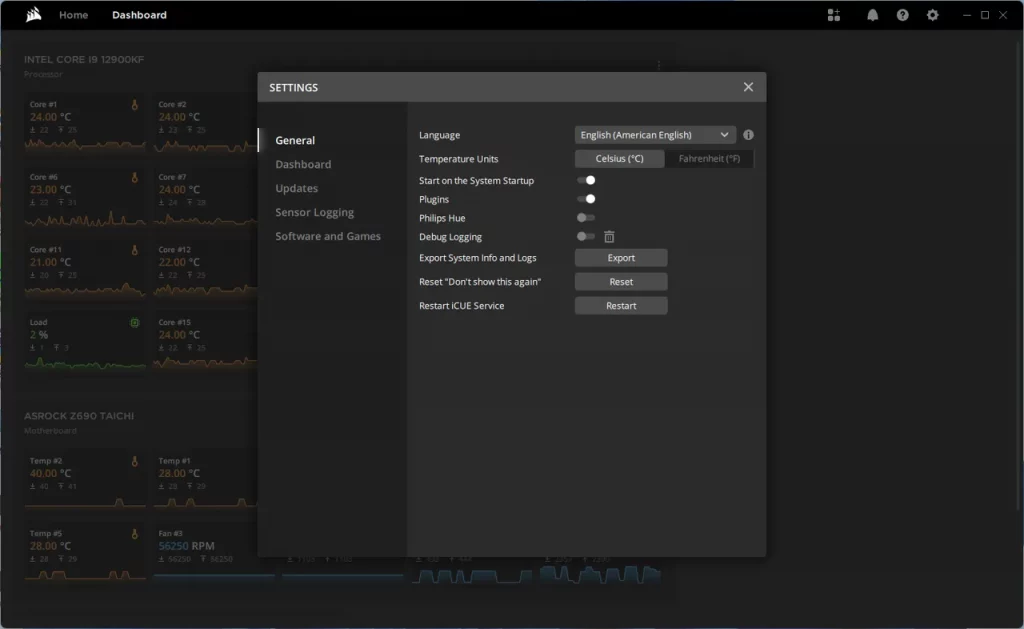
Task: Select Celsius temperature units
Action: [x=619, y=159]
